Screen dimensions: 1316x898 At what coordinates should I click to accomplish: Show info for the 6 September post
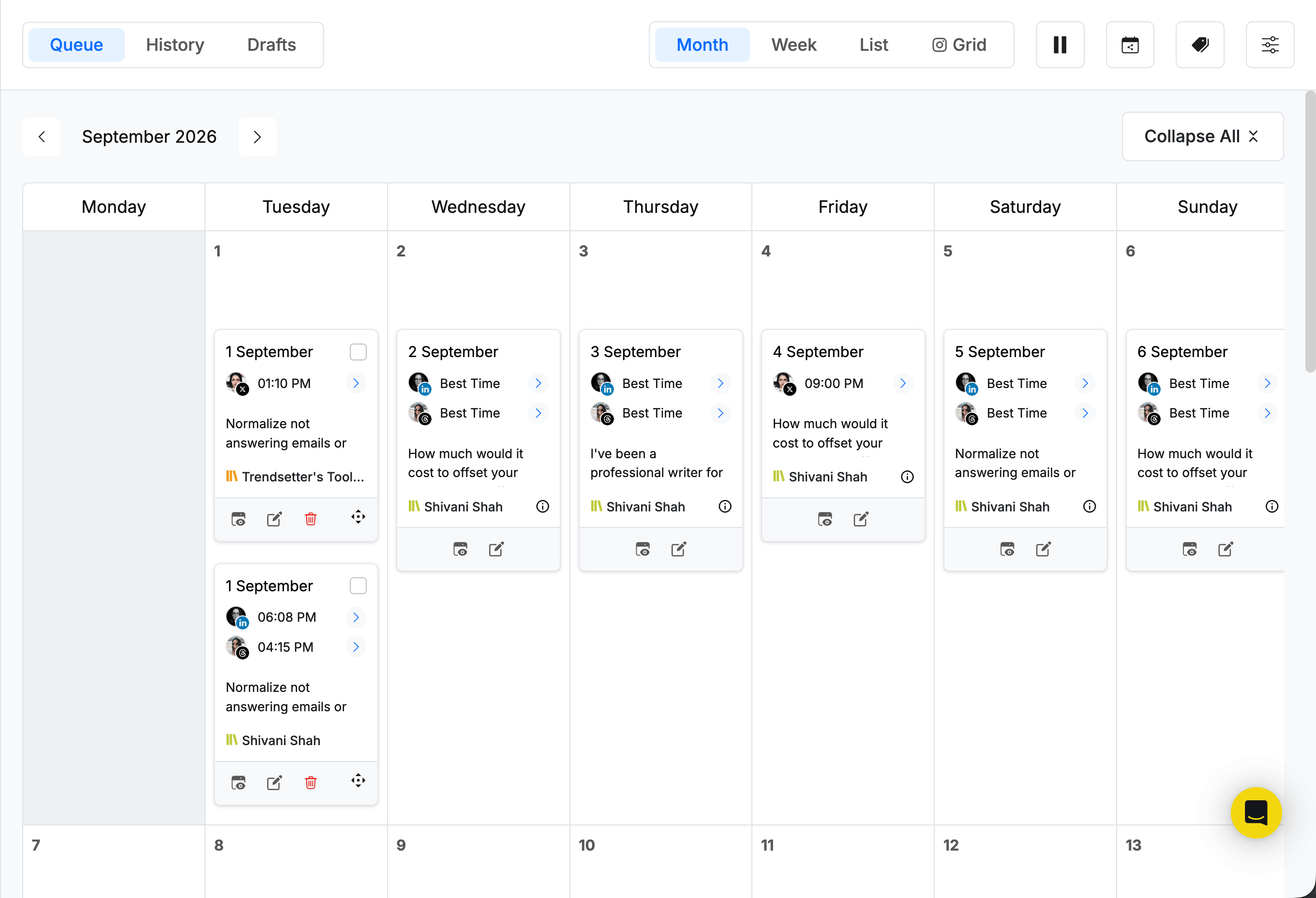pyautogui.click(x=1272, y=507)
